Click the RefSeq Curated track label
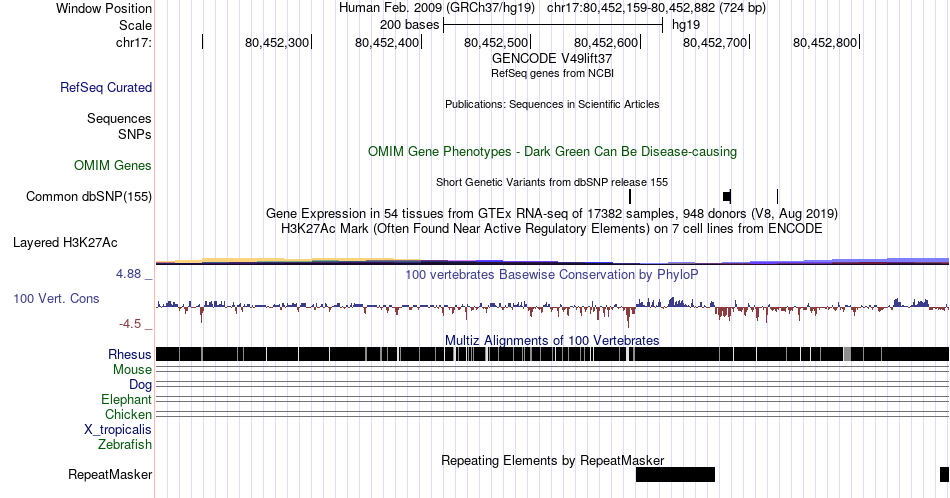This screenshot has width=950, height=498. tap(105, 87)
